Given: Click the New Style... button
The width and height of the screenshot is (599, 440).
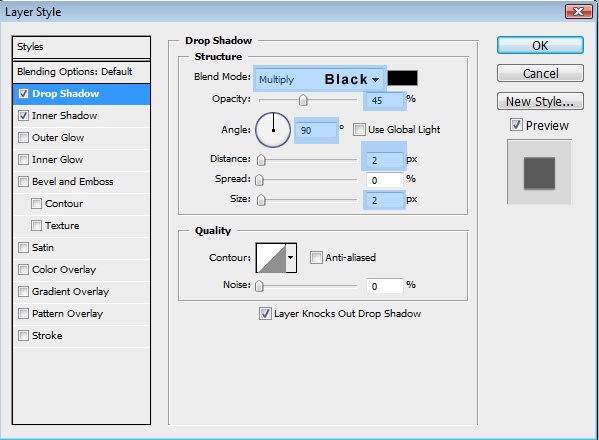Looking at the screenshot, I should (540, 101).
